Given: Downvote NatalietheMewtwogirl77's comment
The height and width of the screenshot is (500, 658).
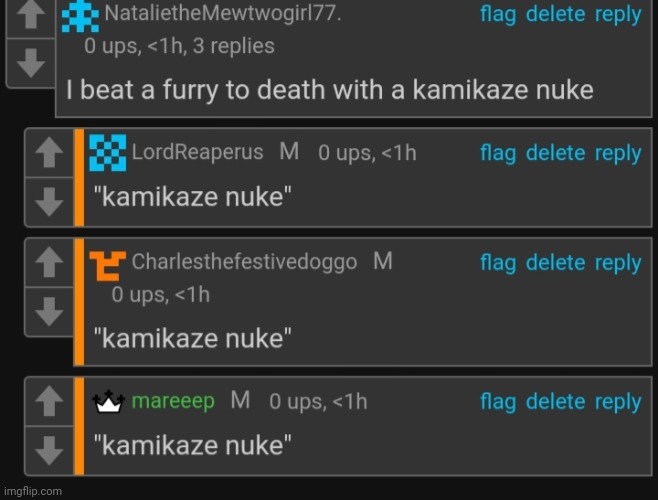Looking at the screenshot, I should pyautogui.click(x=31, y=63).
